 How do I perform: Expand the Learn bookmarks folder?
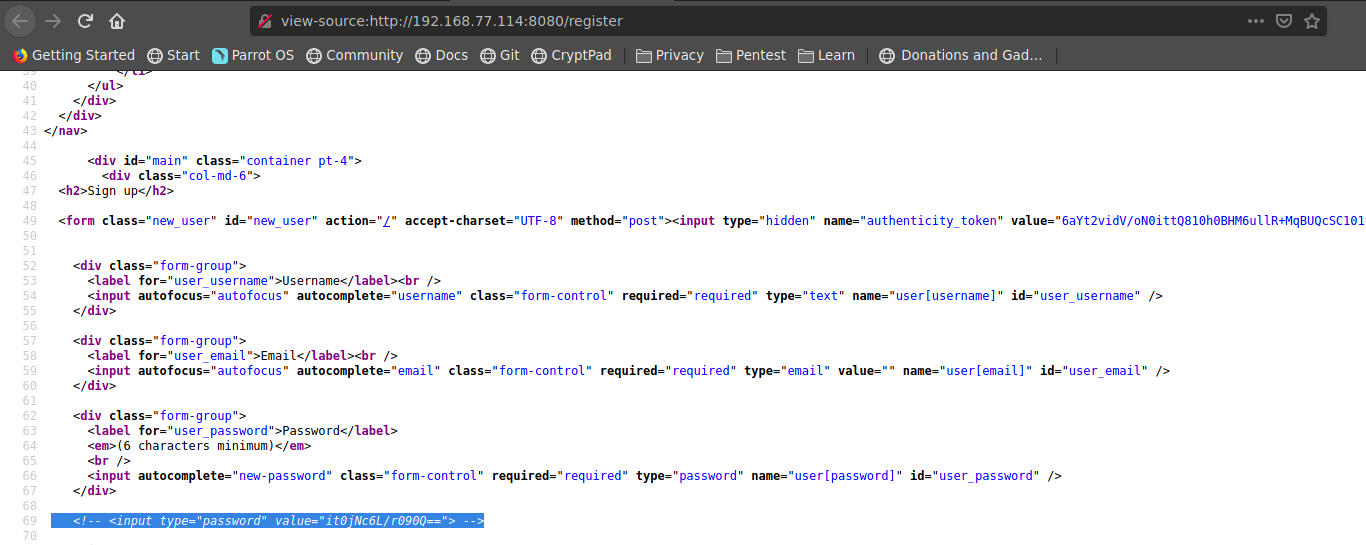pyautogui.click(x=826, y=55)
